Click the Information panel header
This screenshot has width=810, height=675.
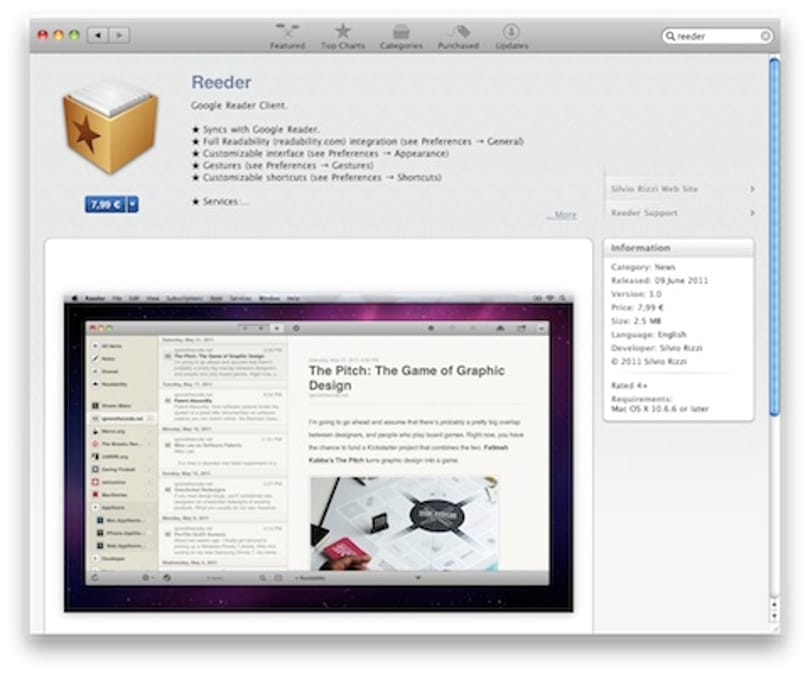679,248
